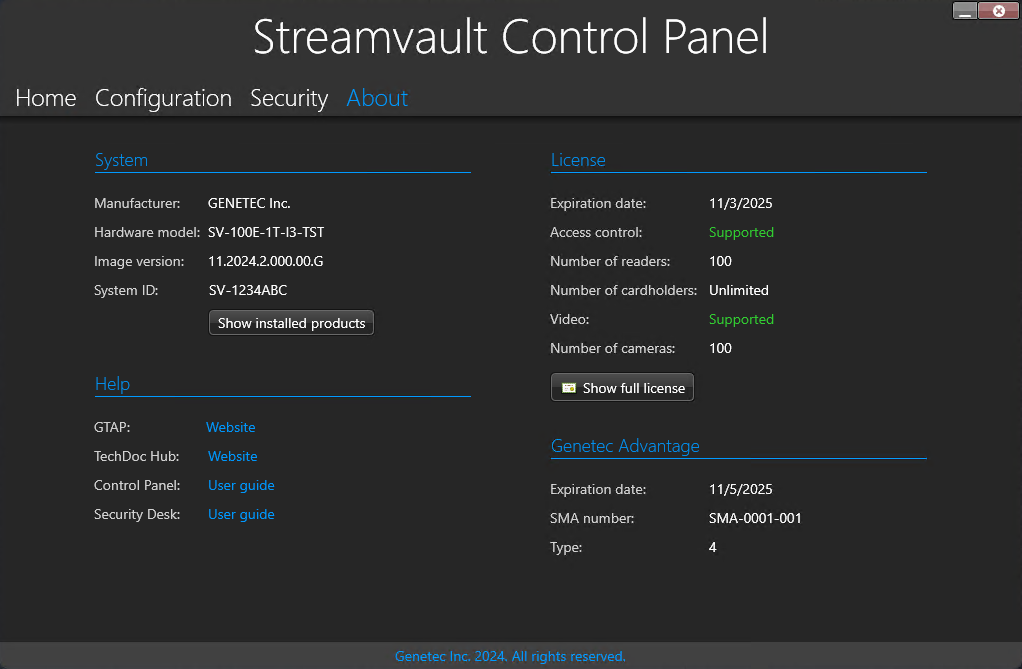Click the Genetec Advantage section heading
Viewport: 1022px width, 669px height.
point(625,446)
